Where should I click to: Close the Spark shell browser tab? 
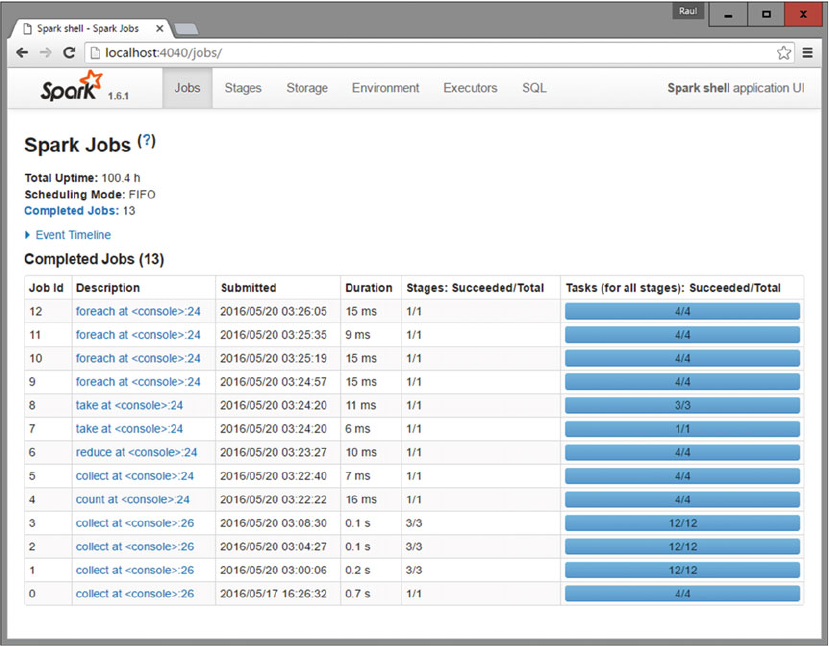(159, 29)
